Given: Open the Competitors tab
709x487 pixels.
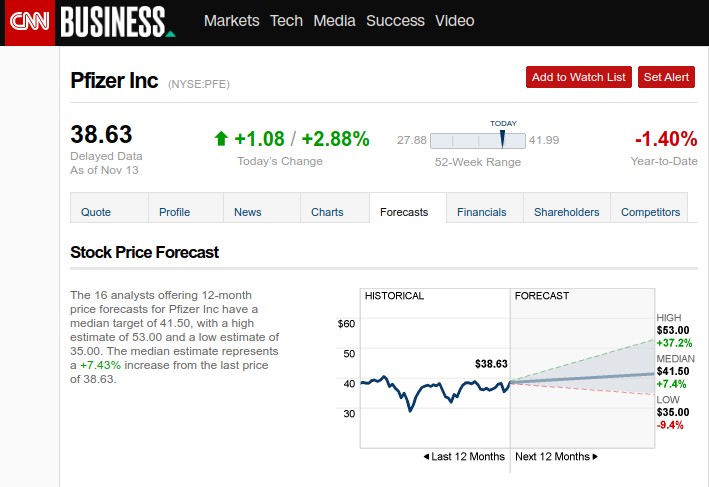Looking at the screenshot, I should tap(650, 212).
